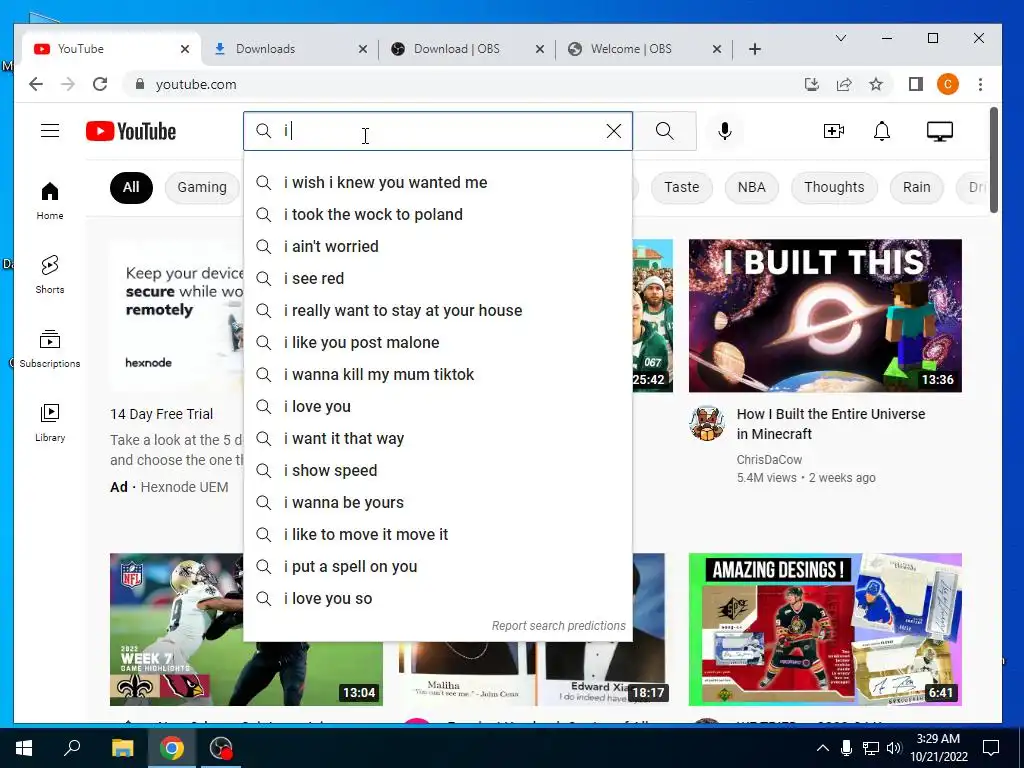The width and height of the screenshot is (1024, 768).
Task: Choose suggestion 'i wanna kill my mum tiktok'
Action: pos(438,375)
